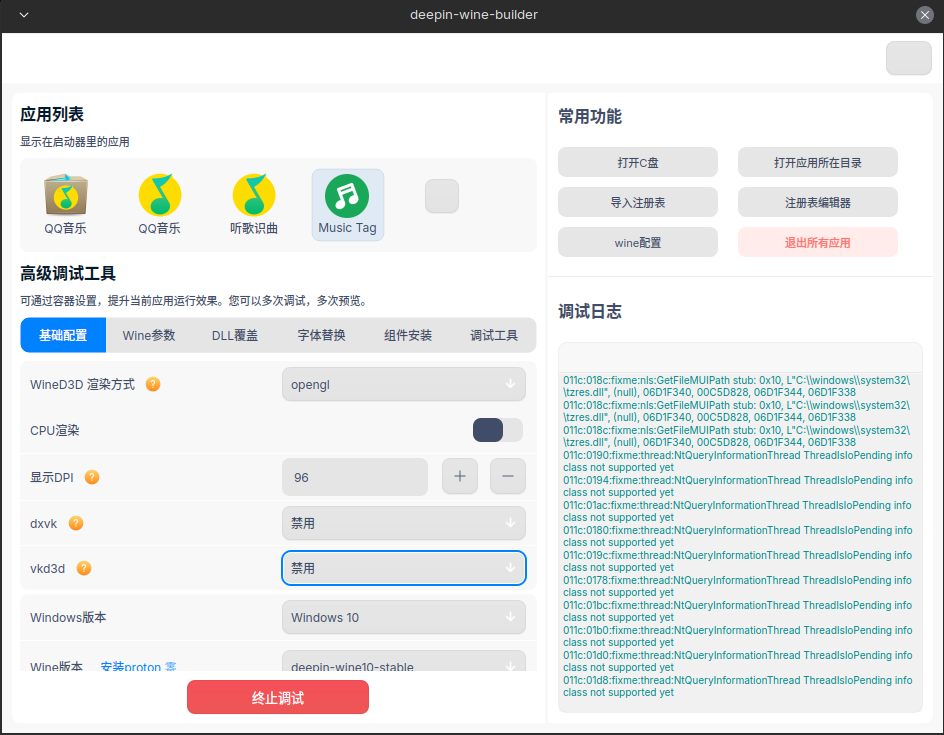
Task: Click the 打开C盘 button
Action: coord(638,163)
